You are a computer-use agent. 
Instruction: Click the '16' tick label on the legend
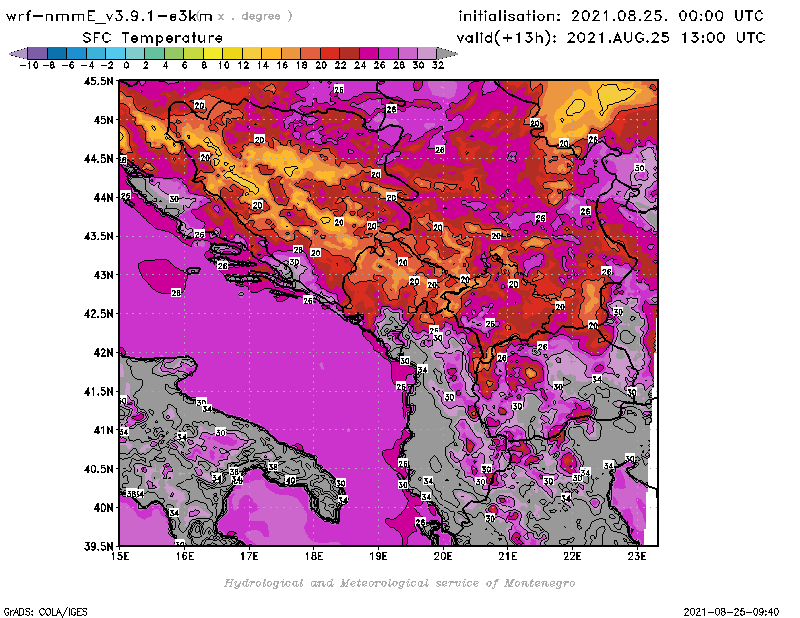click(x=282, y=66)
